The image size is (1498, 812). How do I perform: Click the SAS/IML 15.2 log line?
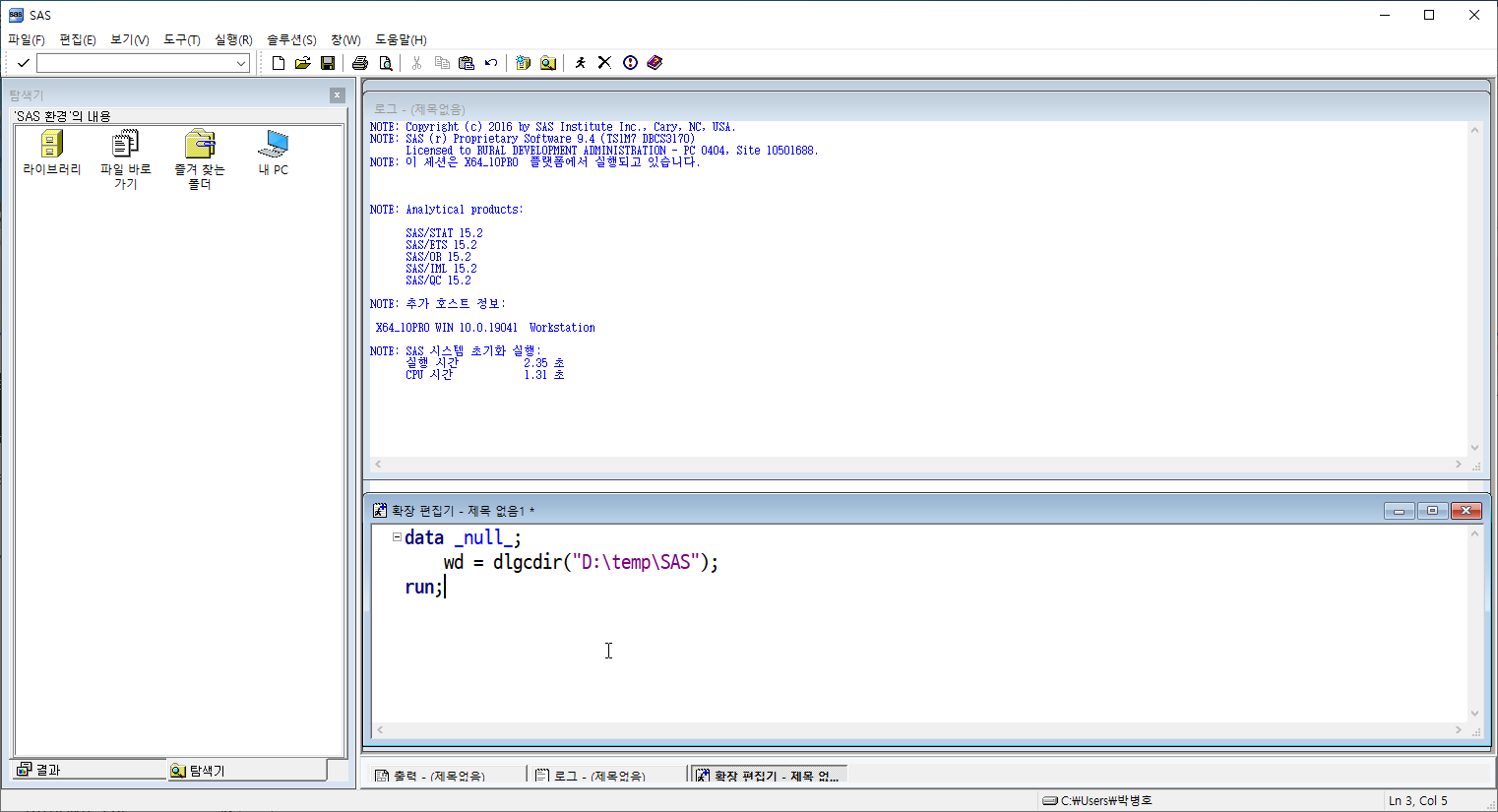click(441, 269)
